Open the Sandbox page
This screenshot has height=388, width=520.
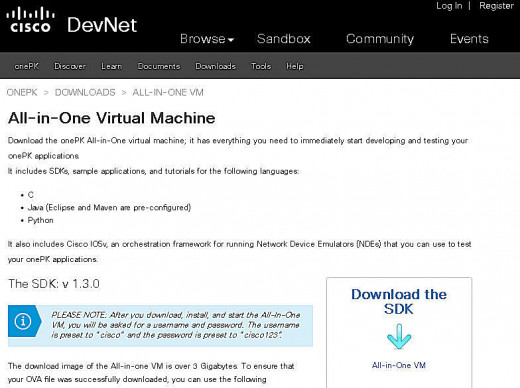pyautogui.click(x=284, y=39)
